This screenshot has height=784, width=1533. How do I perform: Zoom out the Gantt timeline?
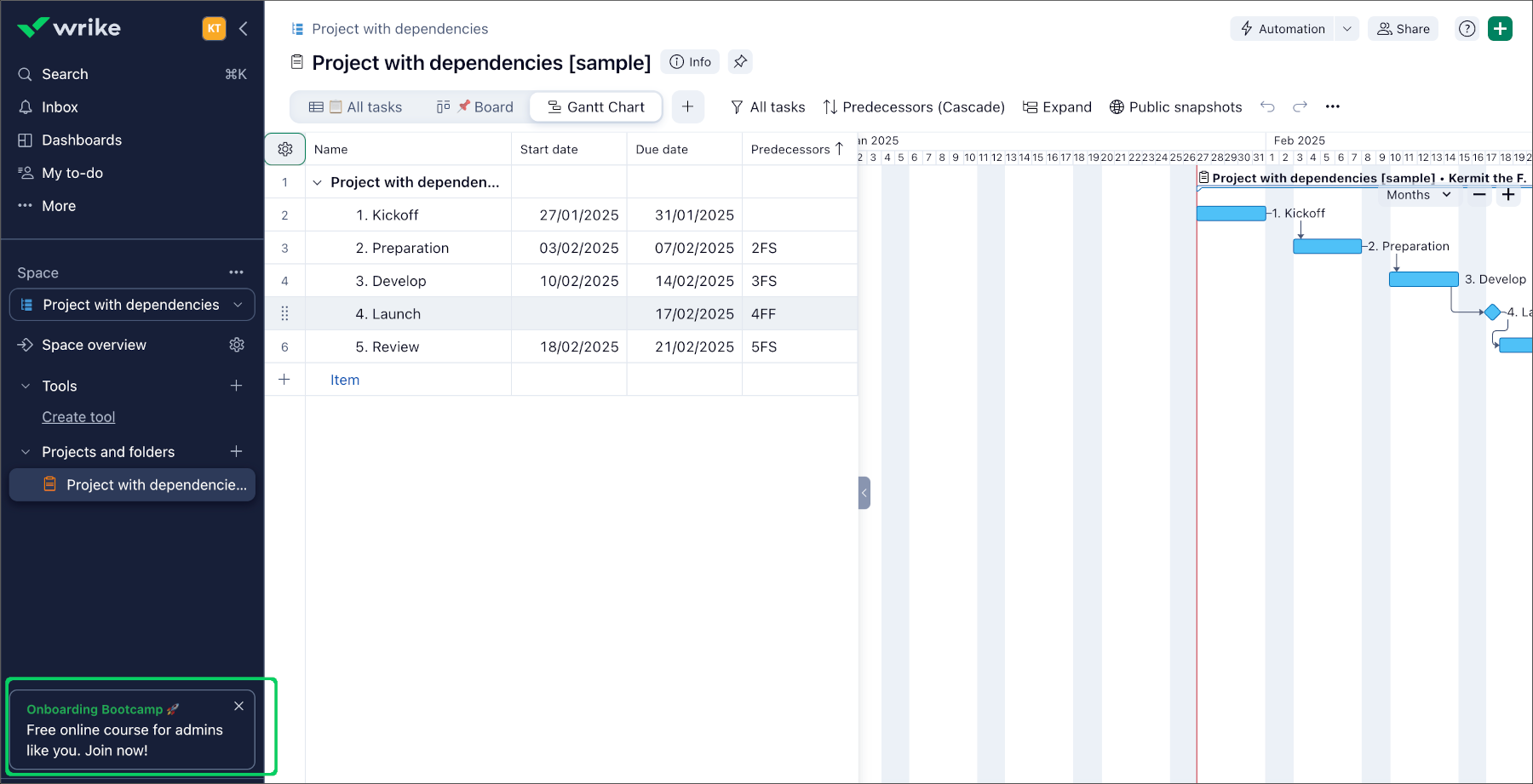coord(1479,195)
